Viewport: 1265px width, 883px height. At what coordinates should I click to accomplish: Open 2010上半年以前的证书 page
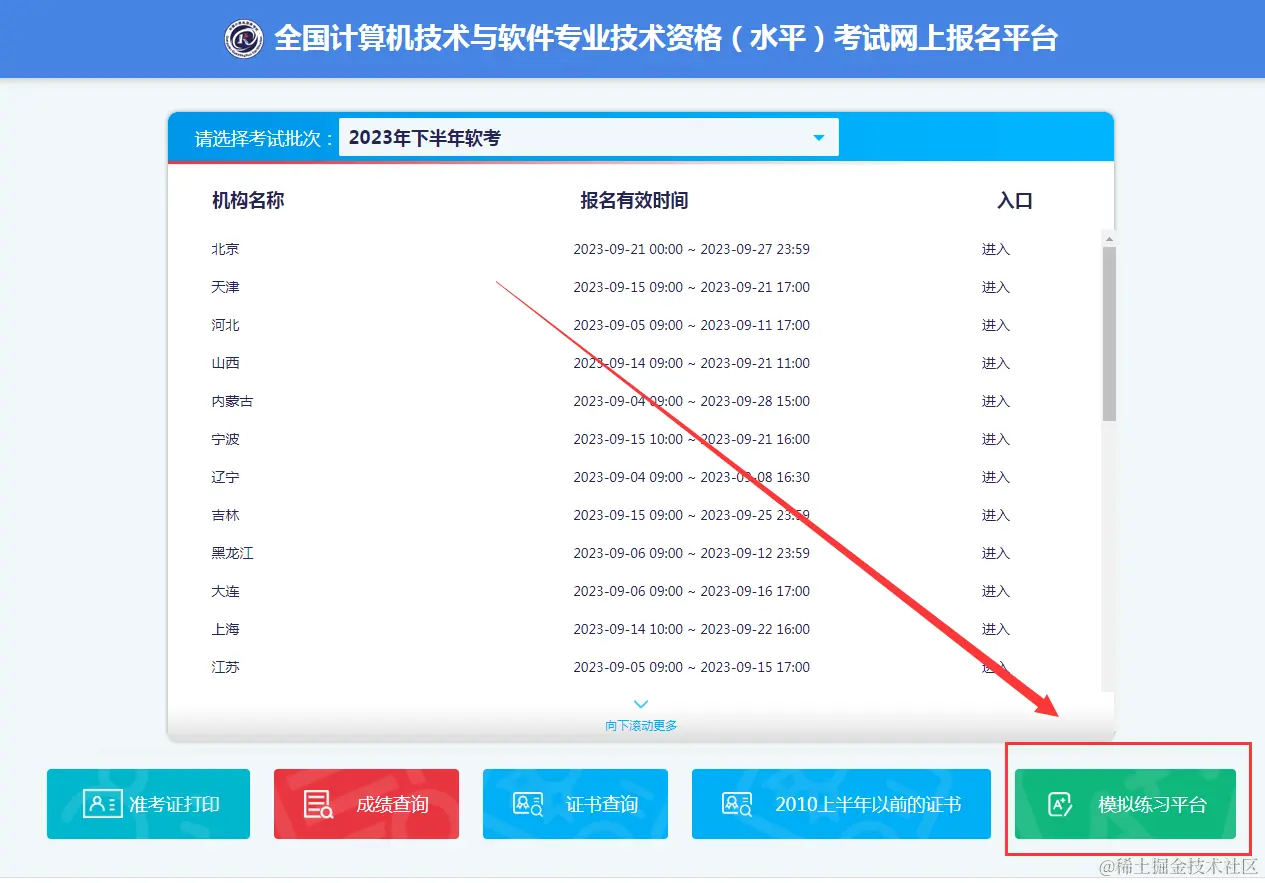(841, 804)
